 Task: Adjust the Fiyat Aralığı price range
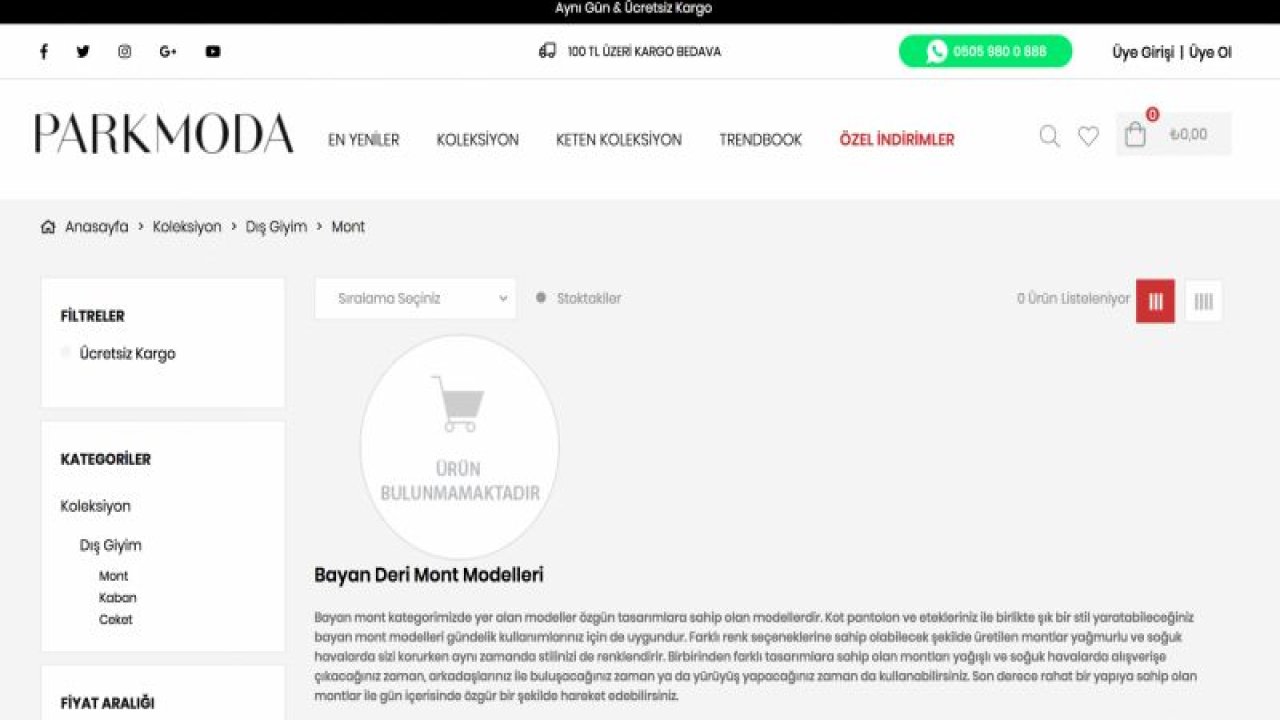pos(105,703)
